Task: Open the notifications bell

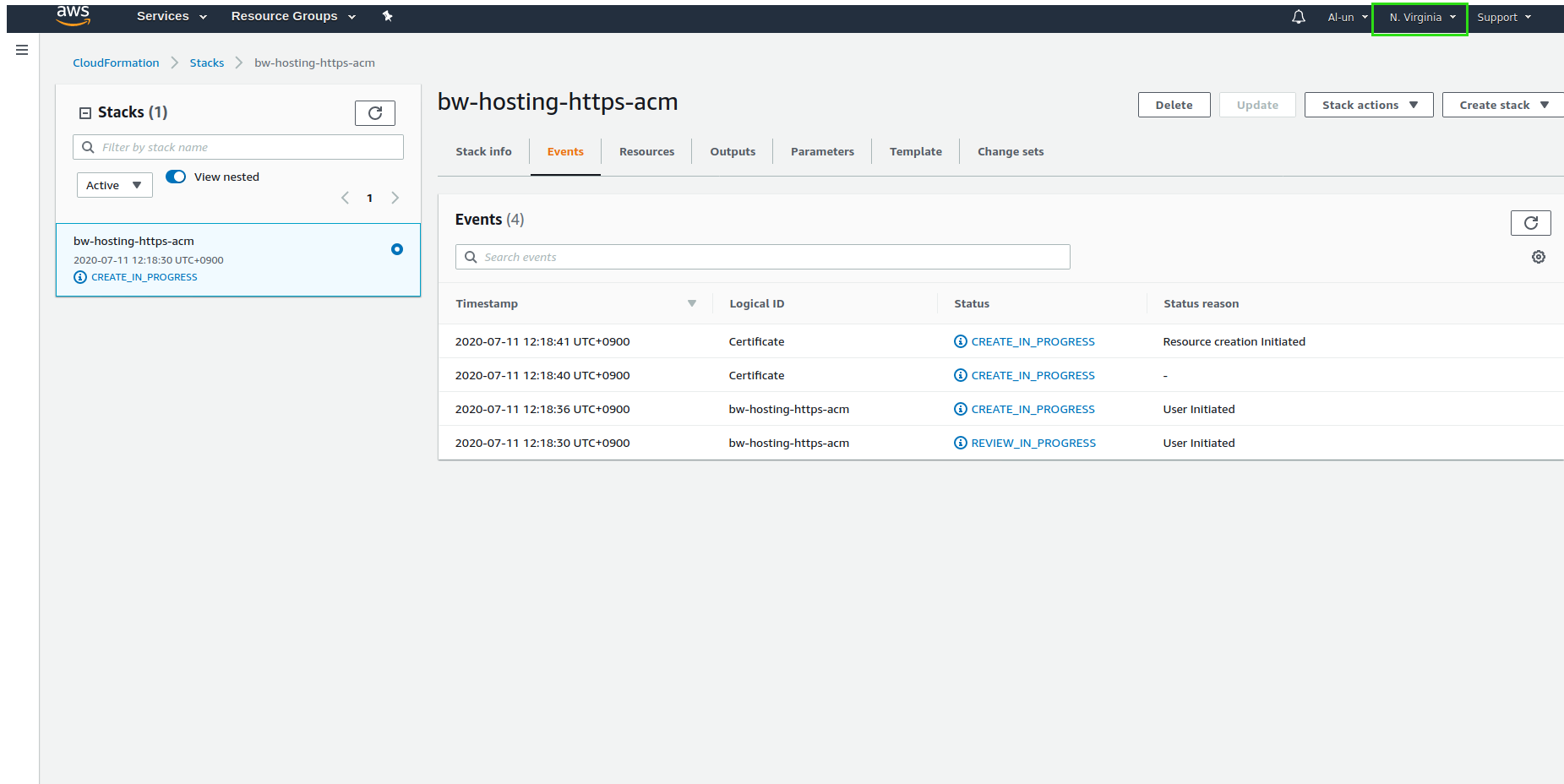Action: tap(1298, 17)
